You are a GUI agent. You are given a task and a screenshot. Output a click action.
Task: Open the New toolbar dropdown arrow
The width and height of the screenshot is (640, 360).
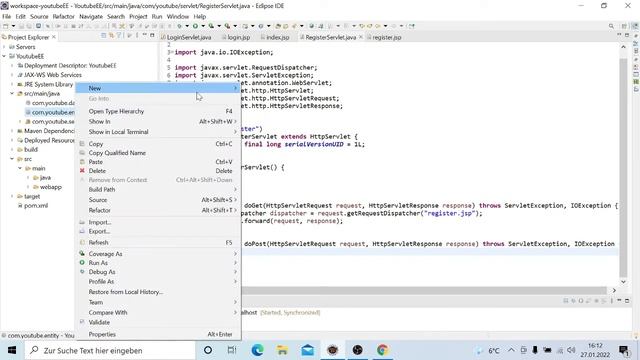[x=13, y=26]
